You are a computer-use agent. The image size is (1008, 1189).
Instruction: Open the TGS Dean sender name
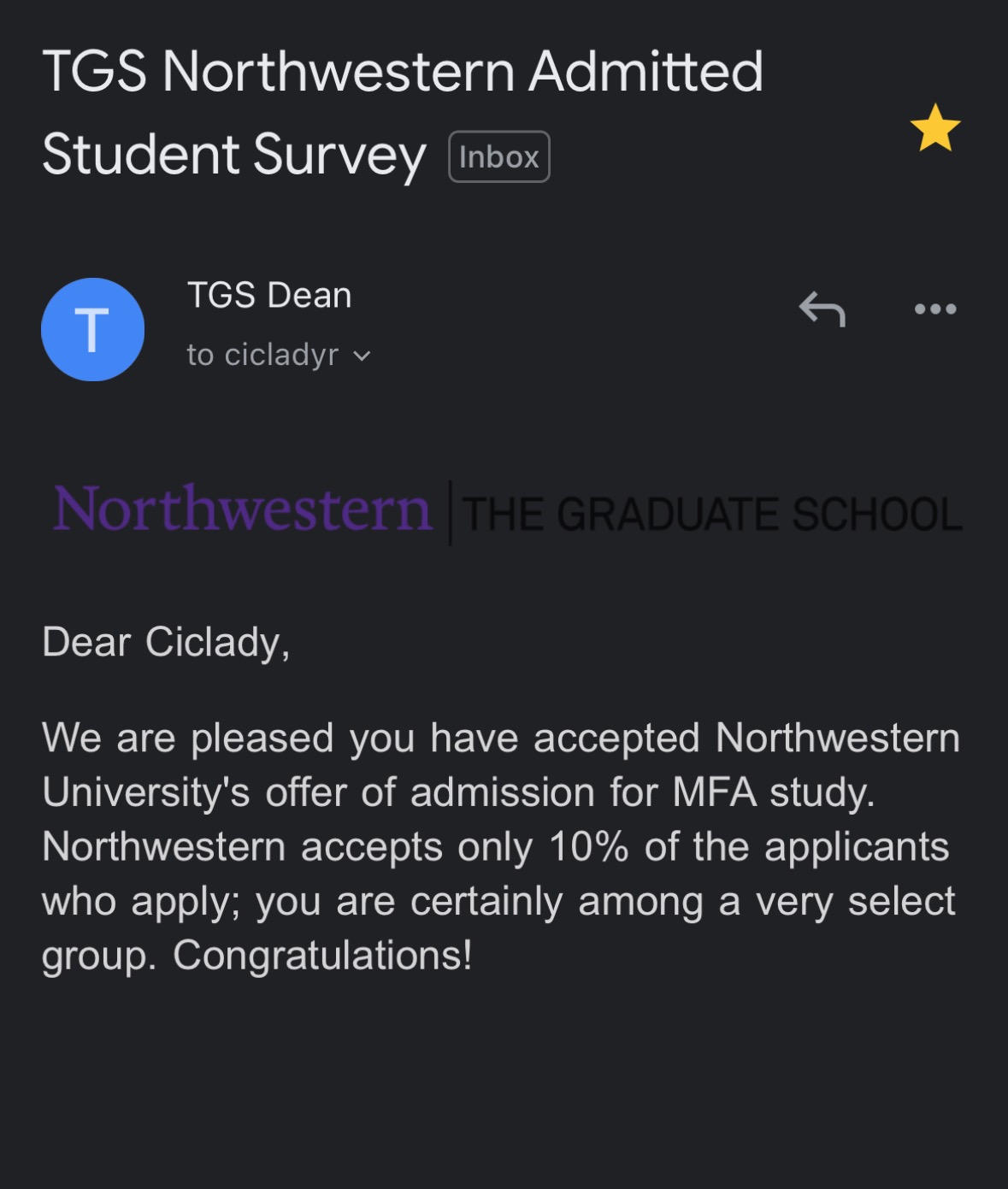269,295
